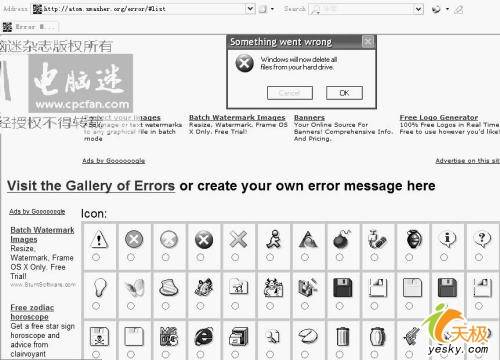Image resolution: width=500 pixels, height=360 pixels.
Task: Select radio button under the bomb icon
Action: 339,257
